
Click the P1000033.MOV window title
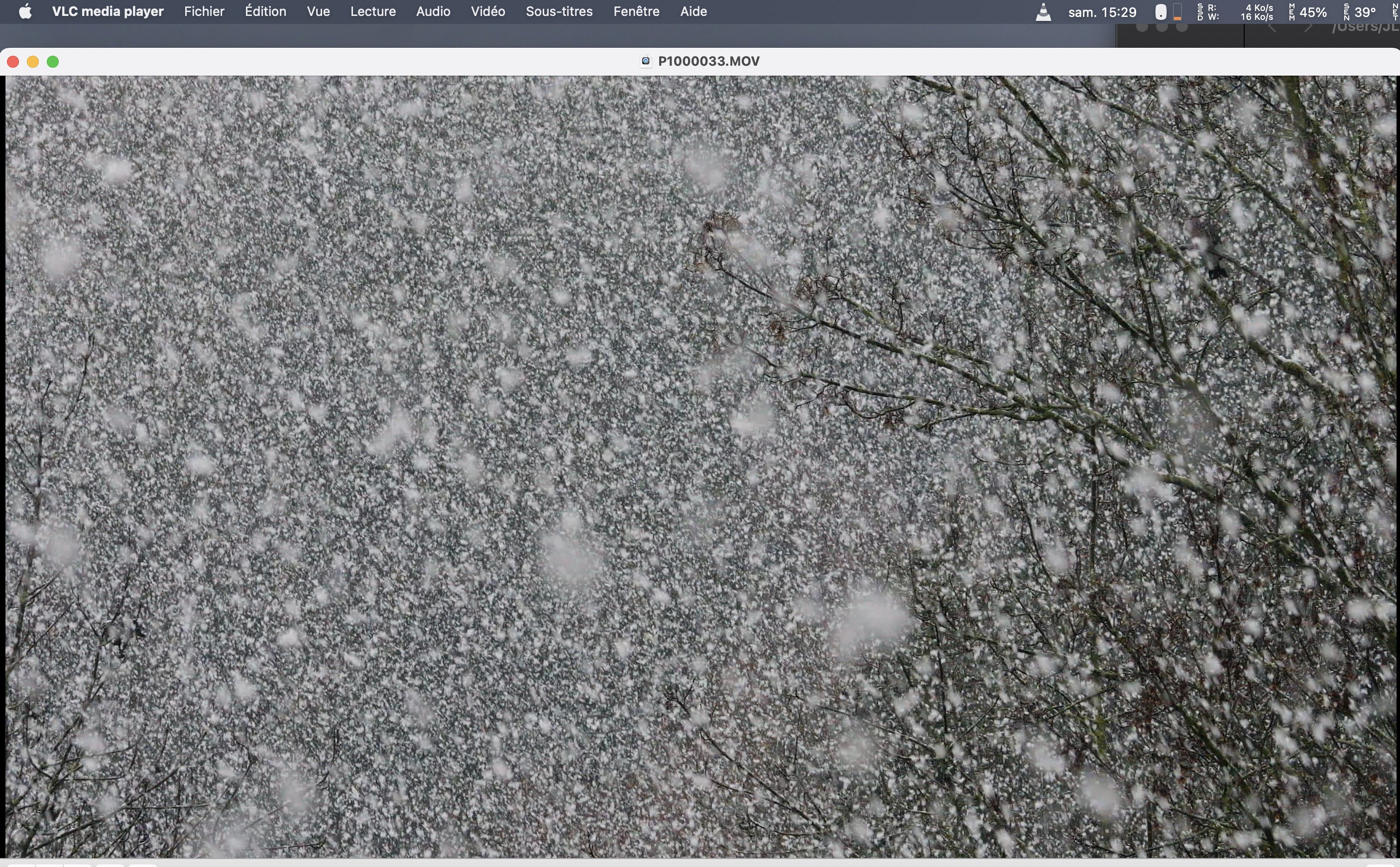click(x=709, y=61)
